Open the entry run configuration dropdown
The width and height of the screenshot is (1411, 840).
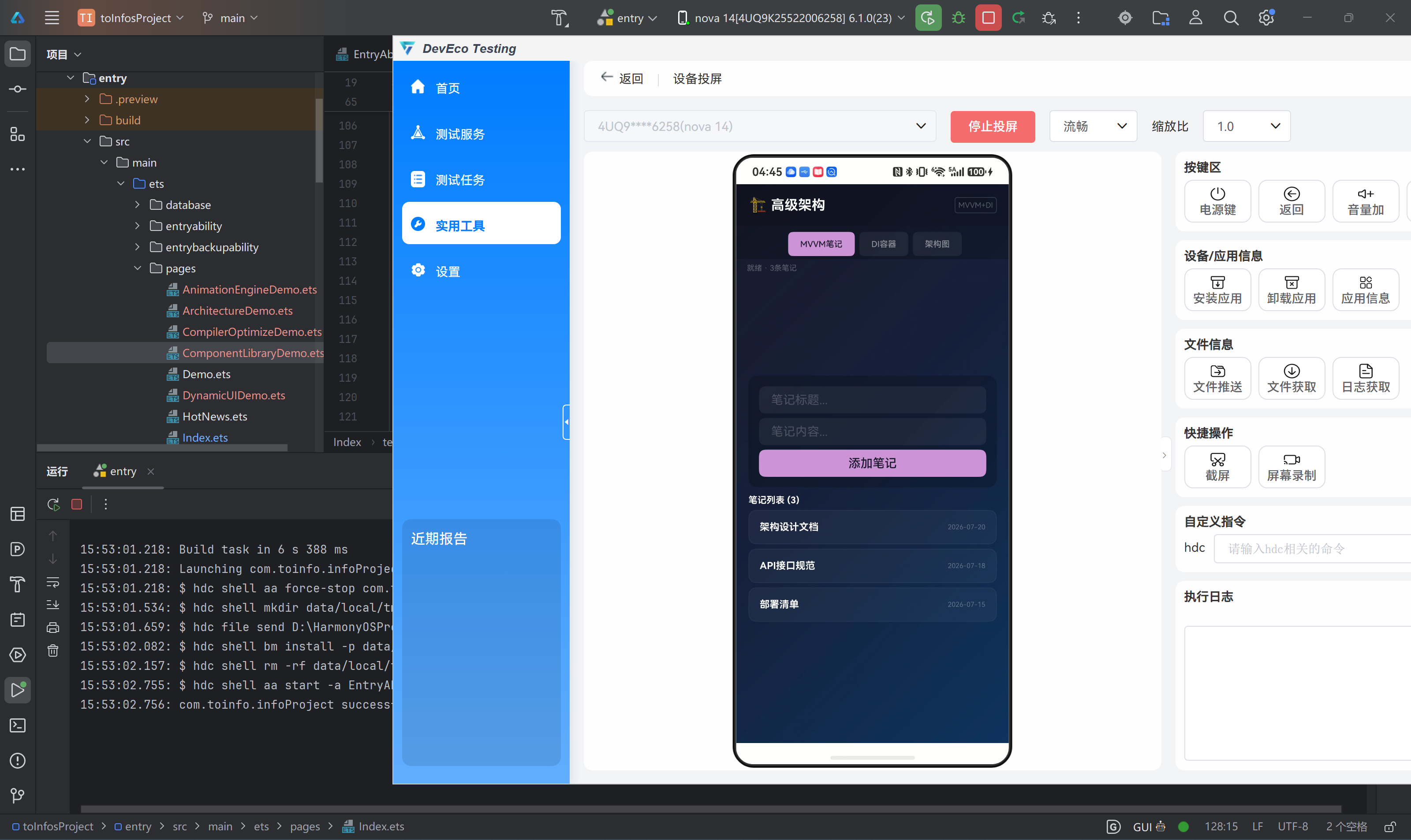(x=627, y=18)
